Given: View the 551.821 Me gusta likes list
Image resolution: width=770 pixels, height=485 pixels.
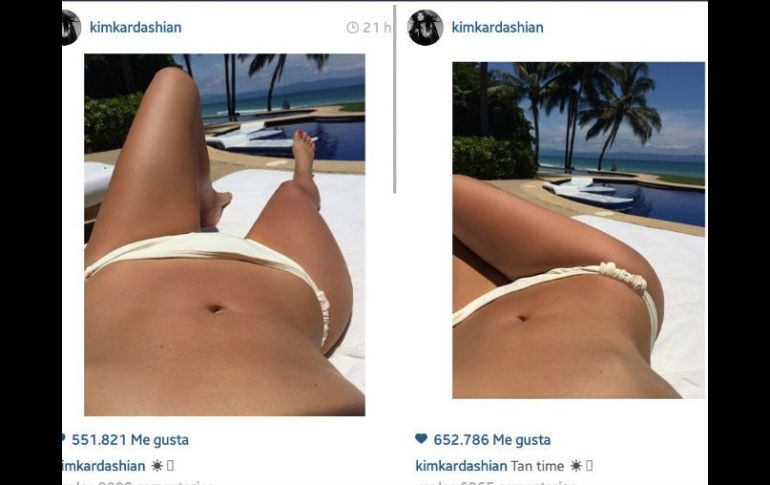Looking at the screenshot, I should 130,440.
